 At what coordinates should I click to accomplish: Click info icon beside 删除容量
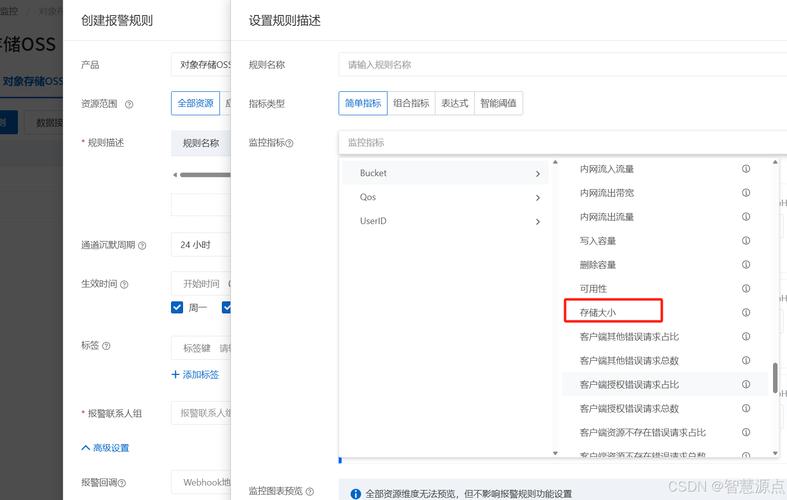point(746,265)
